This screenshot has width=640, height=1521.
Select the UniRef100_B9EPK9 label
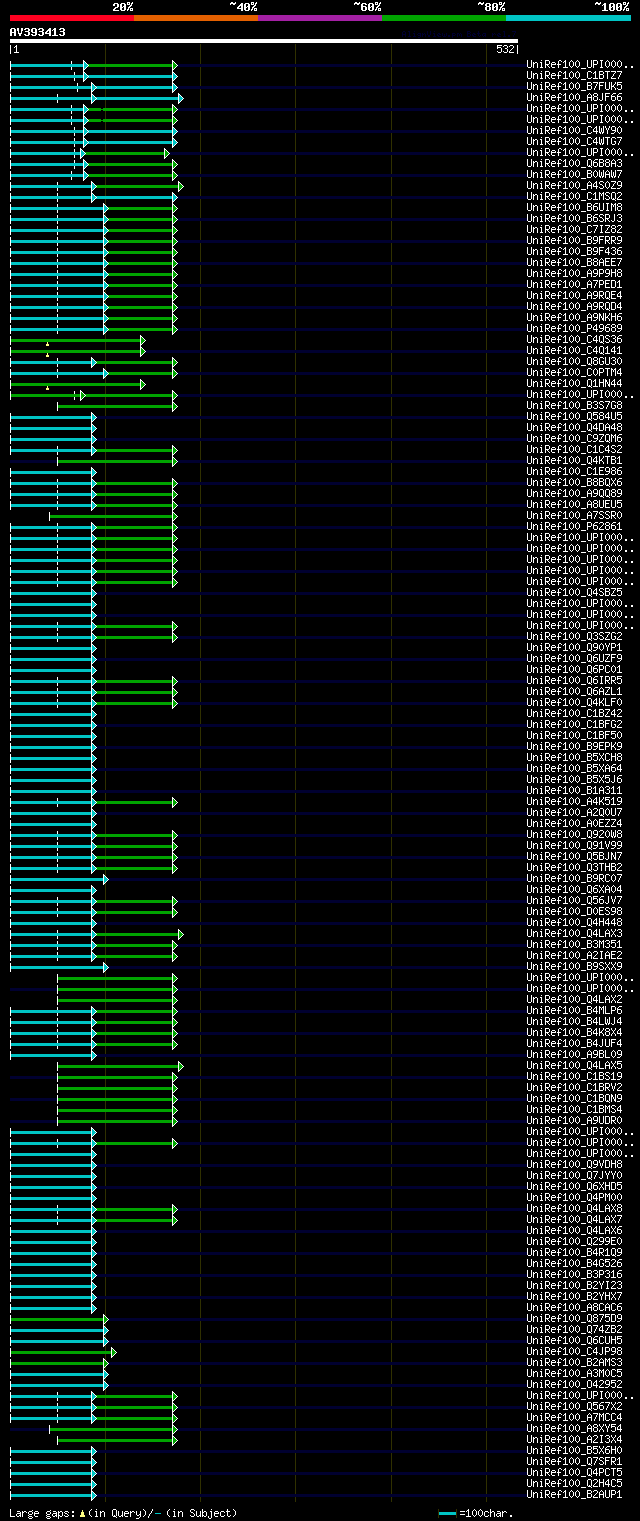click(x=575, y=746)
